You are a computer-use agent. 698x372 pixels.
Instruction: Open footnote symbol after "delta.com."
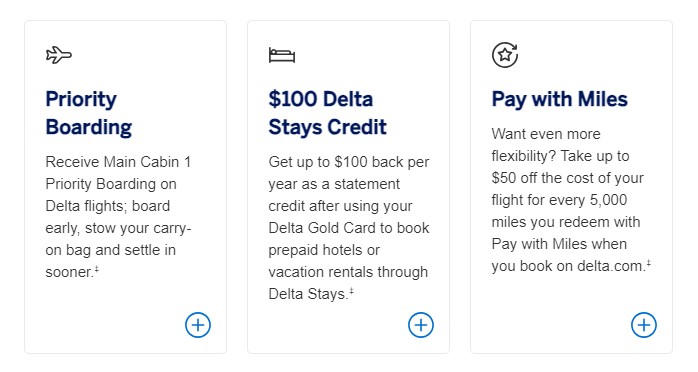649,263
